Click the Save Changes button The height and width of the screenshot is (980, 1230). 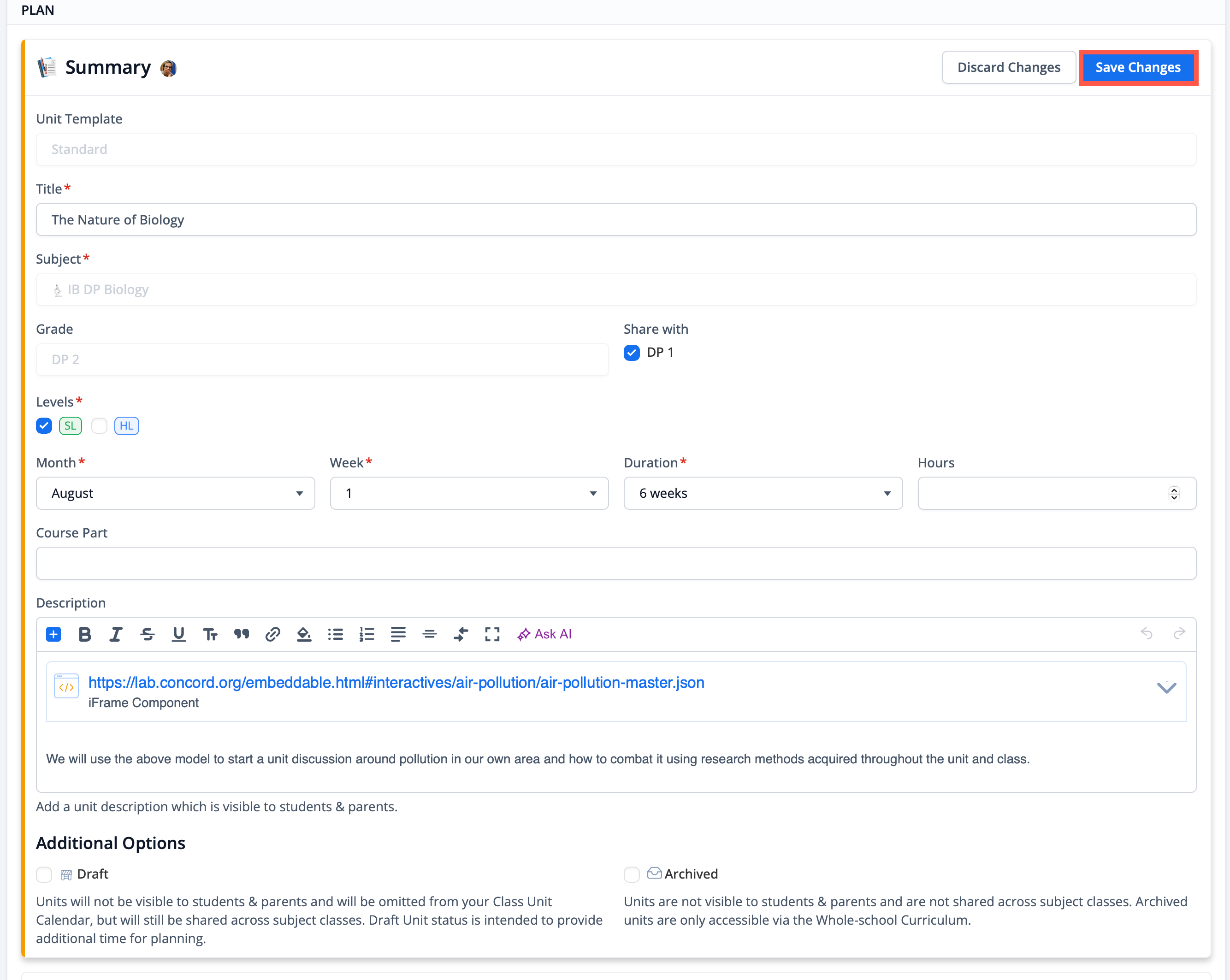coord(1138,67)
